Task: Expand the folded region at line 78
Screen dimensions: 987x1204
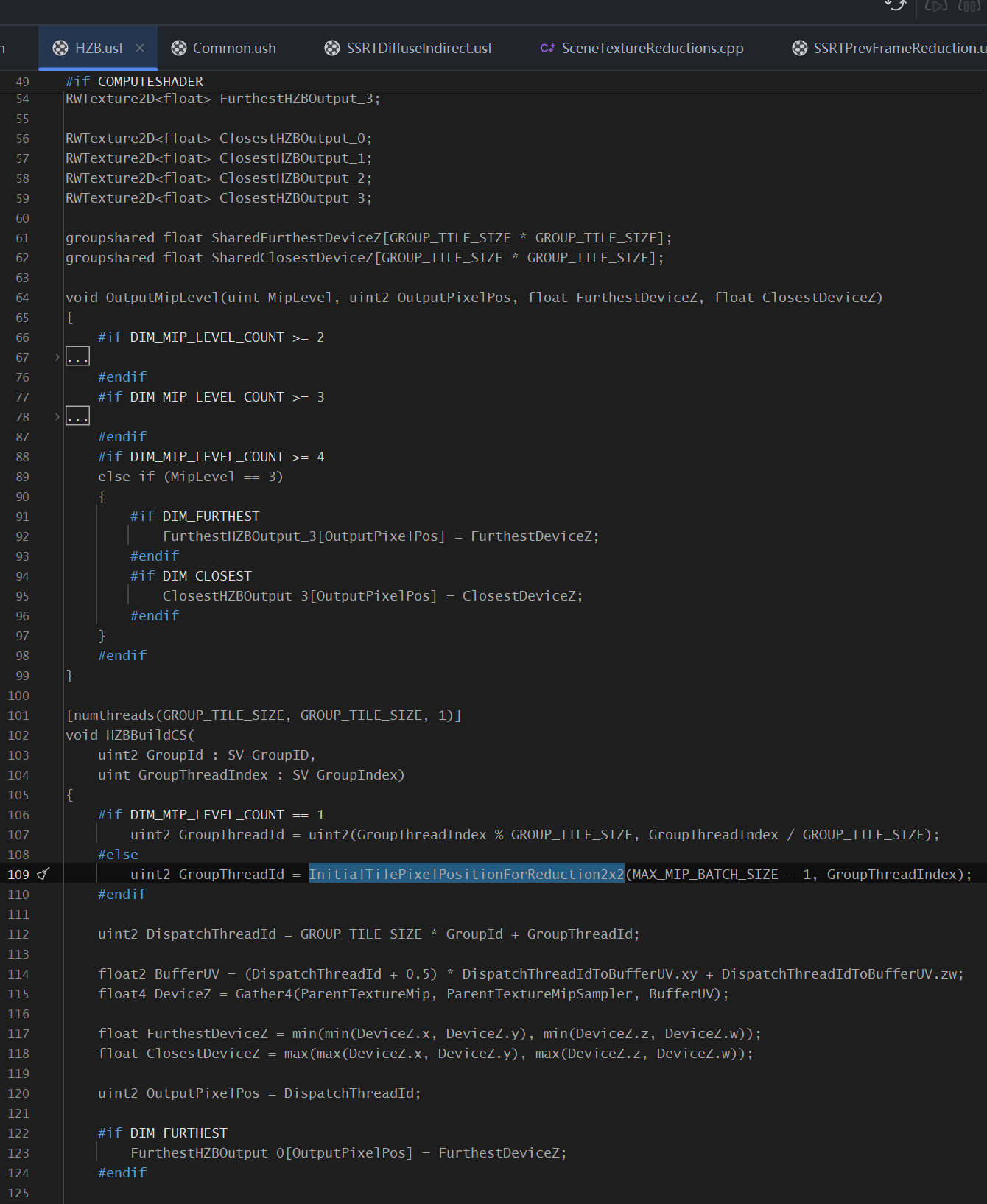Action: (x=57, y=417)
